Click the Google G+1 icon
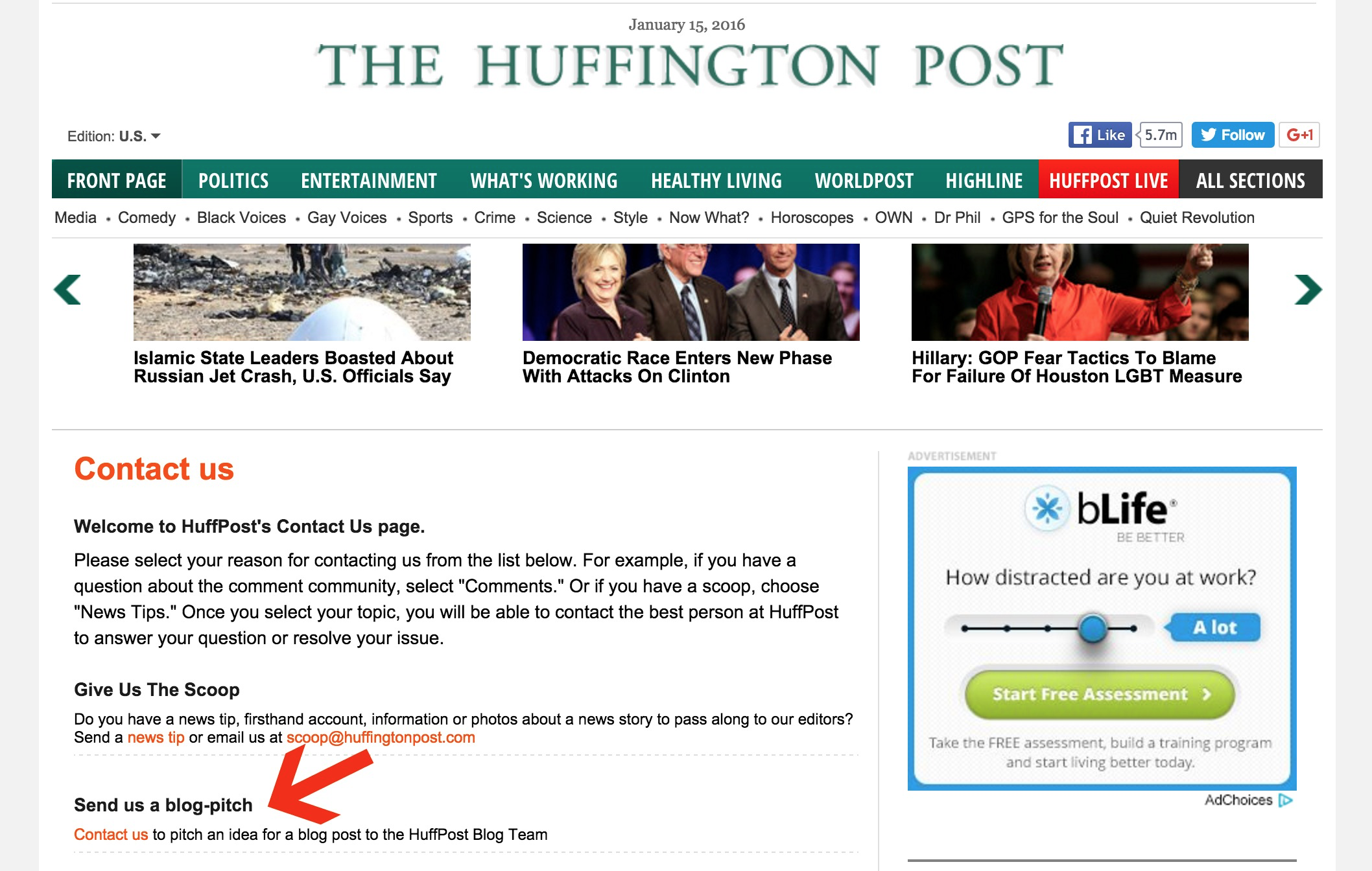Screen dimensions: 1372x871 coord(1300,134)
